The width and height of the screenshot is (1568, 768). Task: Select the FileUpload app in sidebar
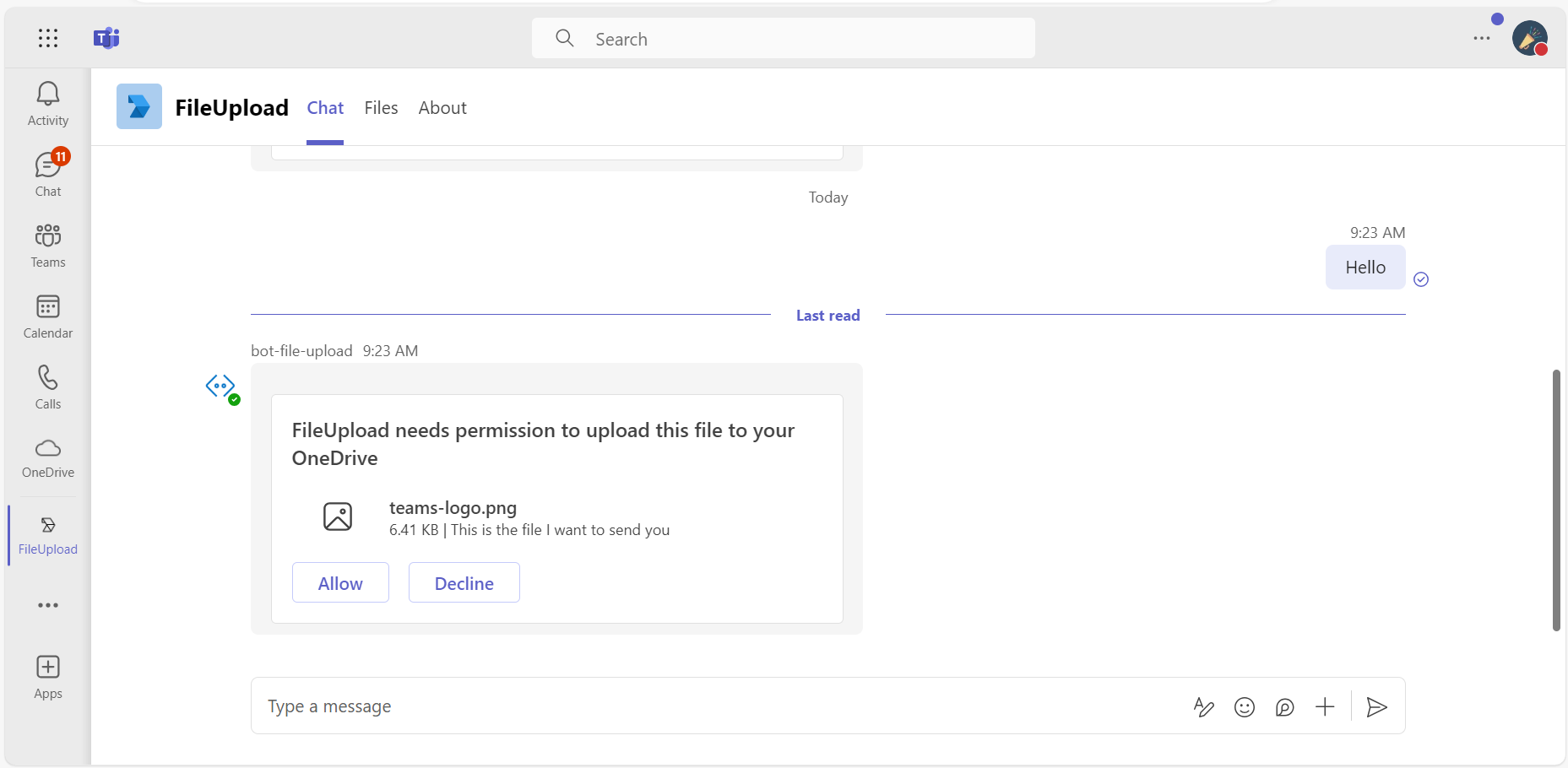pyautogui.click(x=48, y=536)
